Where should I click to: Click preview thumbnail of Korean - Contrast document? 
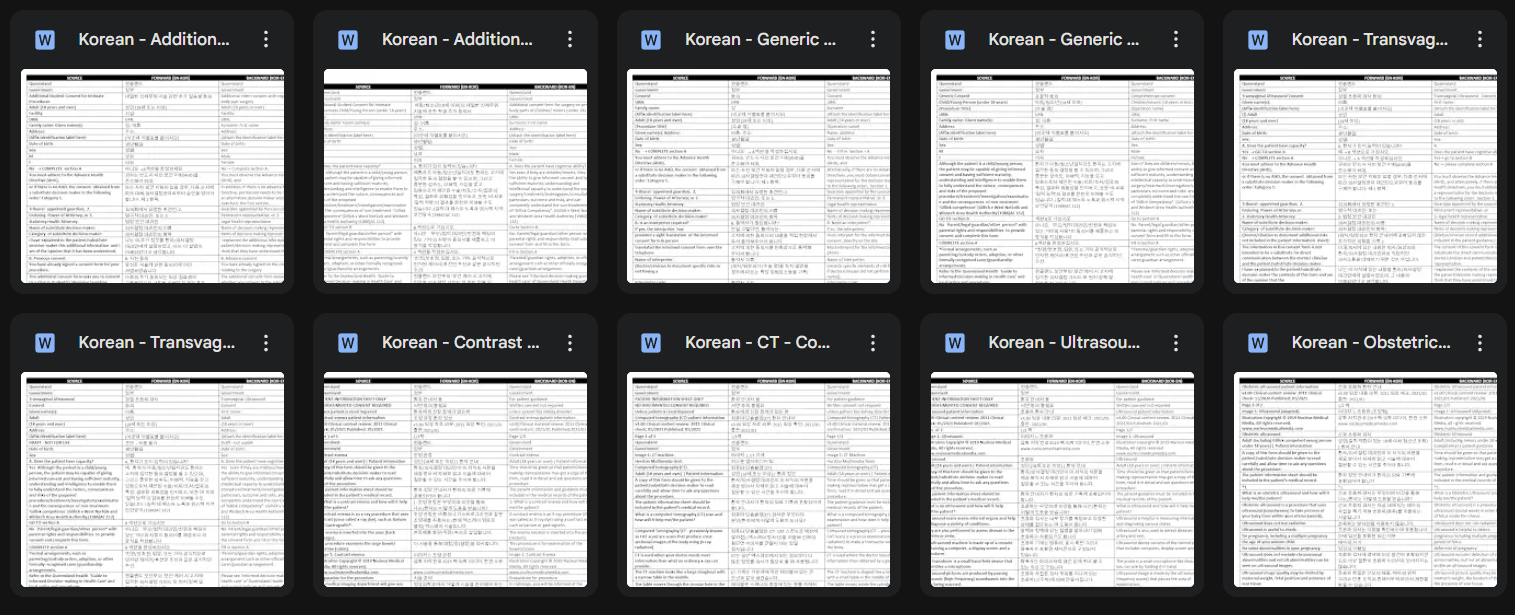[455, 479]
